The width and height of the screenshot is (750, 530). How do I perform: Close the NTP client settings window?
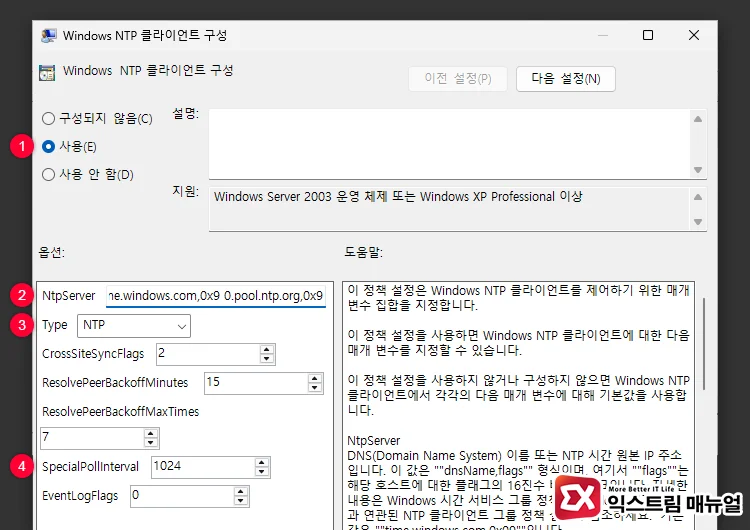(694, 35)
